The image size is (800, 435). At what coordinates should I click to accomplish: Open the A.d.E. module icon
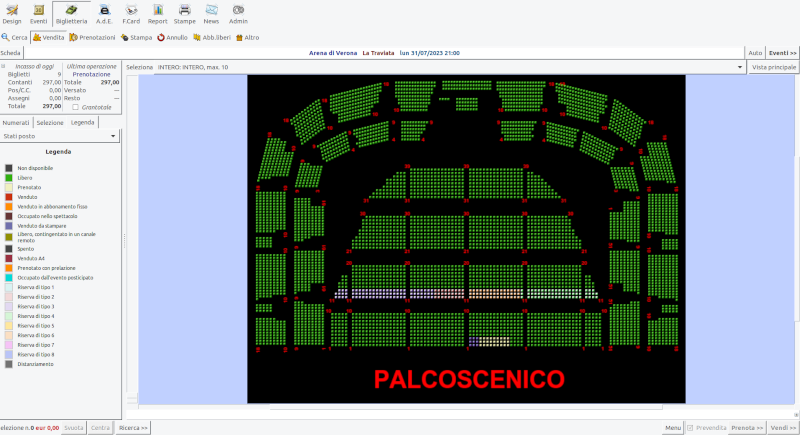(104, 14)
